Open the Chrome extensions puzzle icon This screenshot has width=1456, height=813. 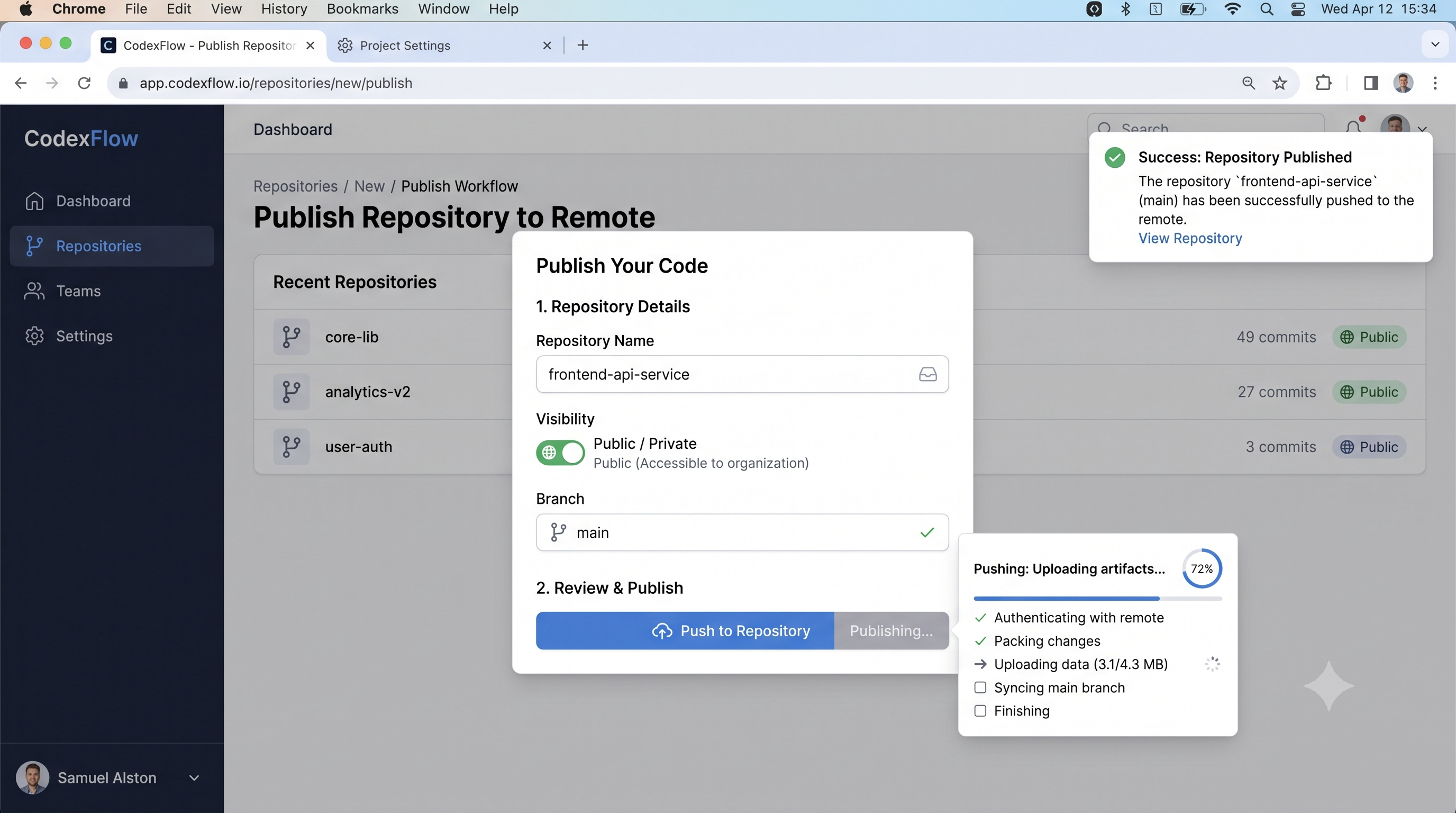(1323, 83)
